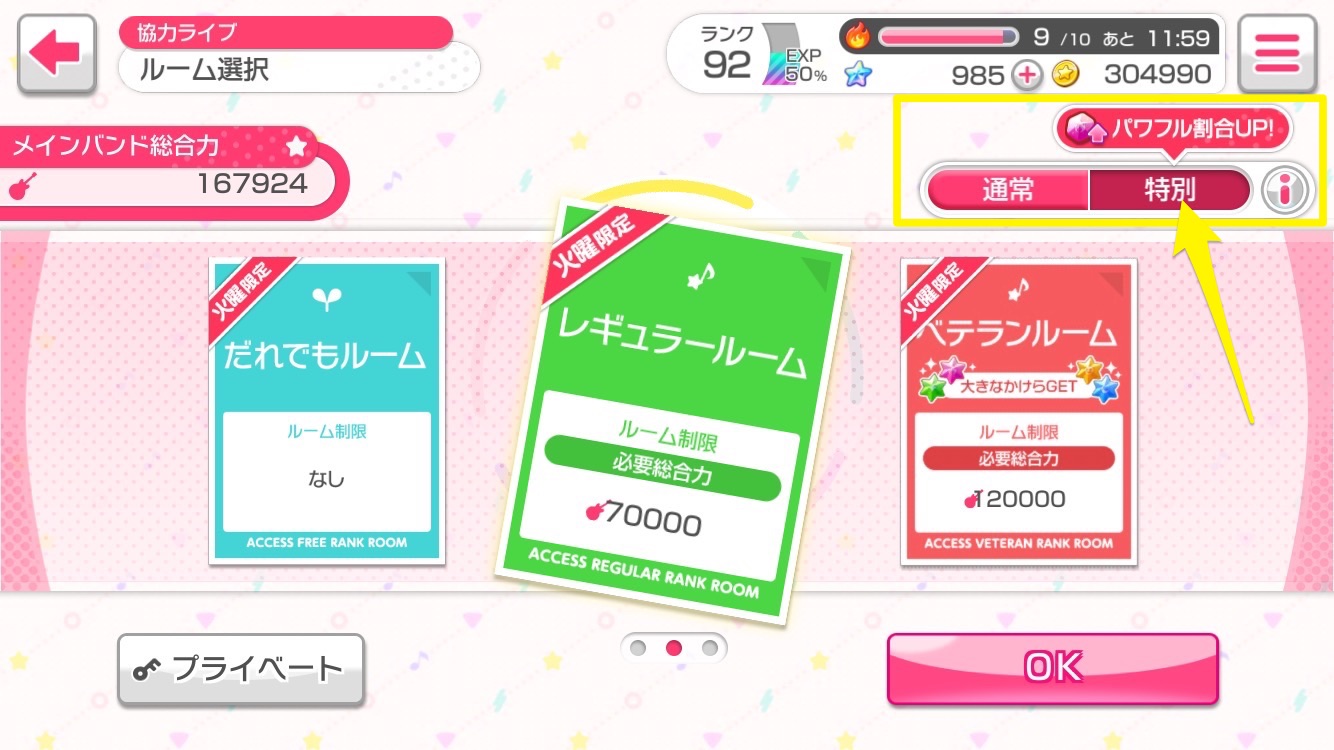Select the だれでもルーム card
1334x750 pixels.
point(327,410)
